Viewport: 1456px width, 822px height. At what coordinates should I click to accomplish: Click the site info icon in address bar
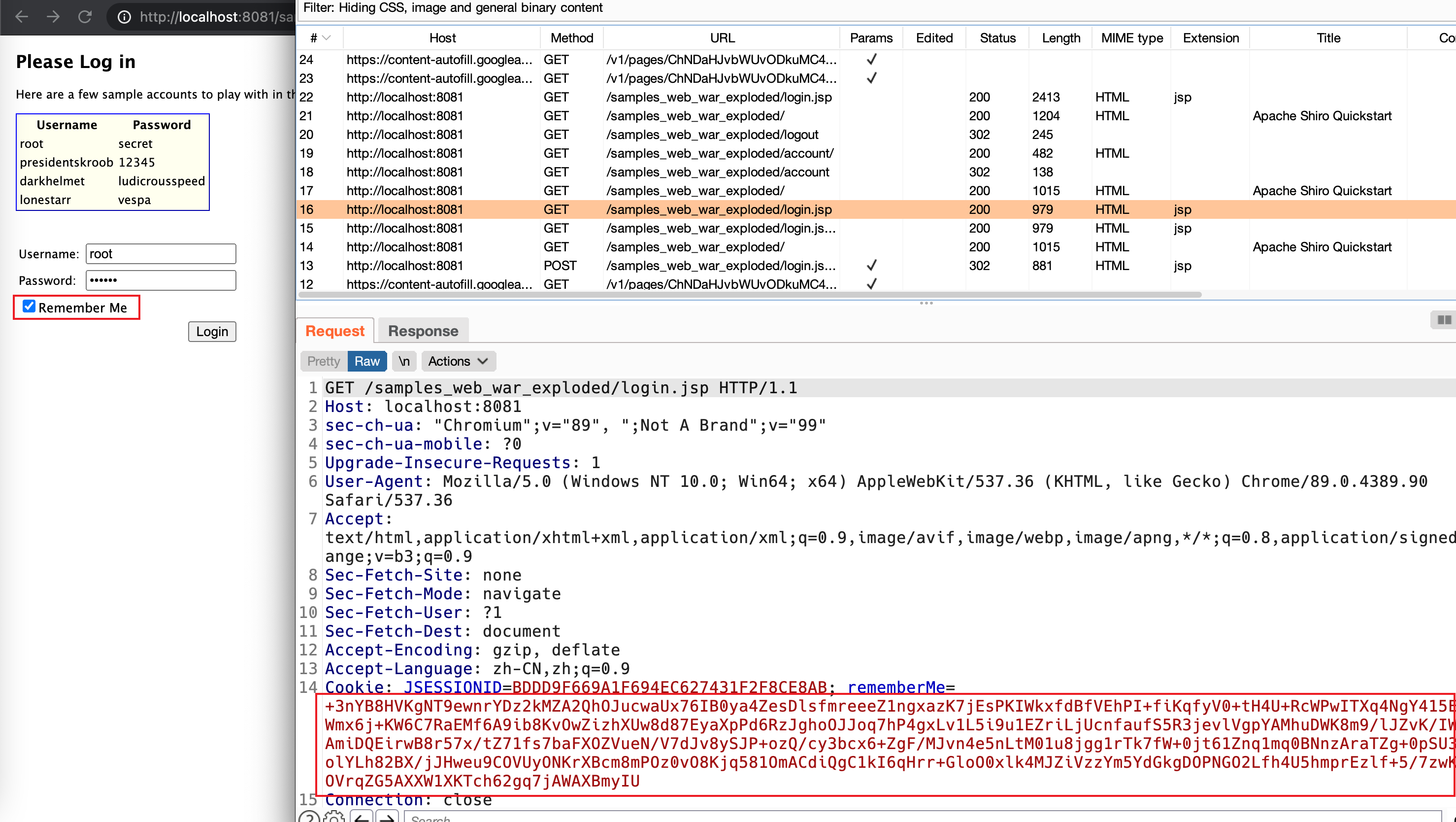(124, 17)
